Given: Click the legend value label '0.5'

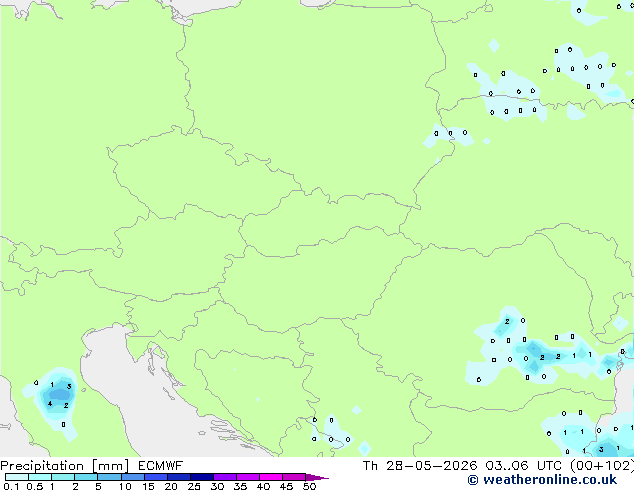Looking at the screenshot, I should [x=35, y=486].
